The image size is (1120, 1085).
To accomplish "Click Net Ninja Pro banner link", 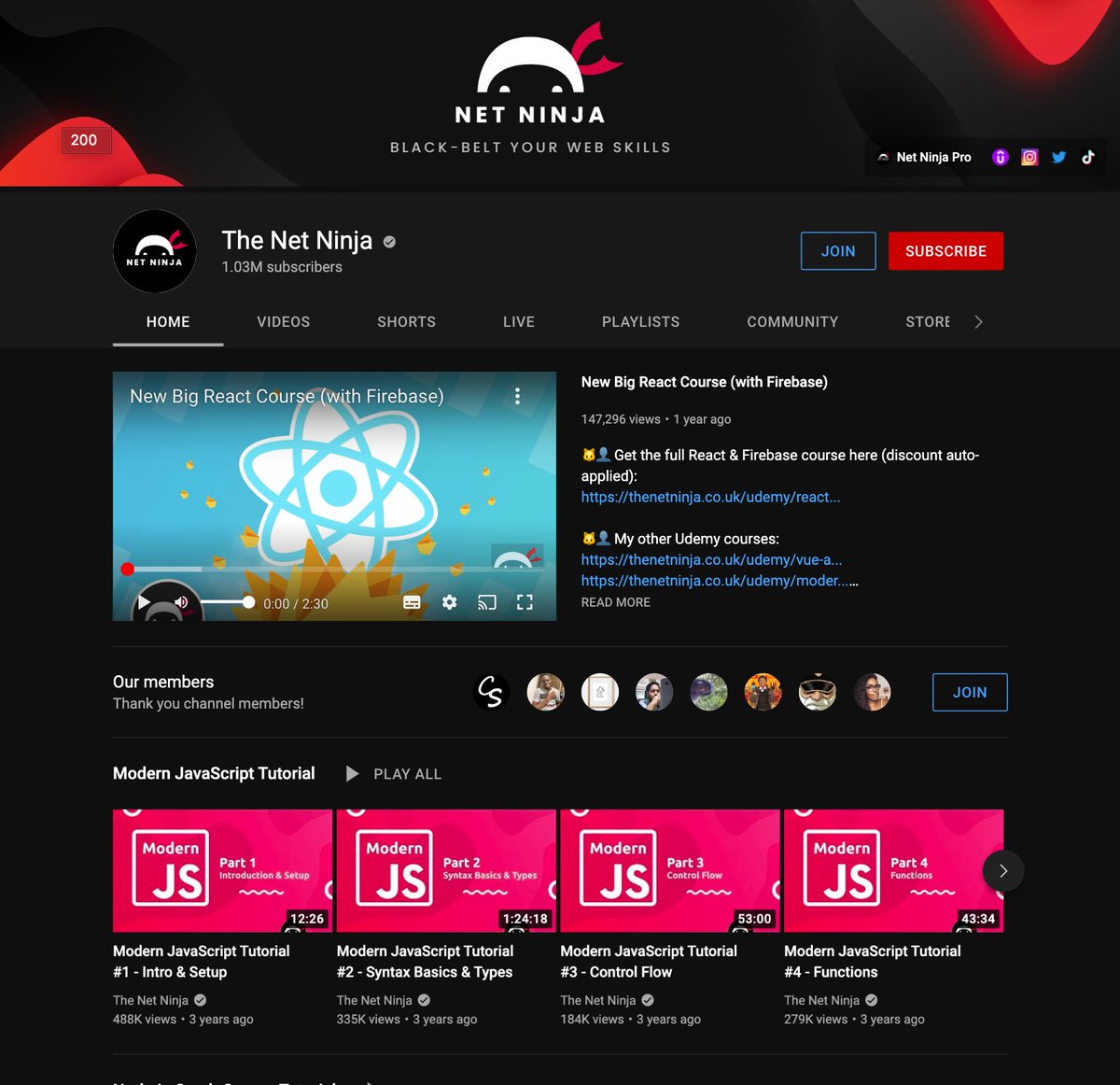I will (925, 157).
